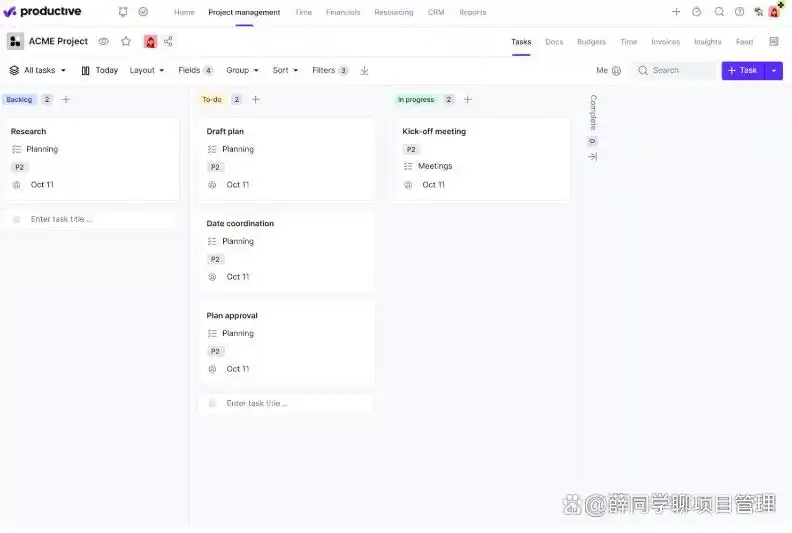Click assignee icon on Kick-off meeting card
Screen dimensions: 792x533
pyautogui.click(x=408, y=185)
